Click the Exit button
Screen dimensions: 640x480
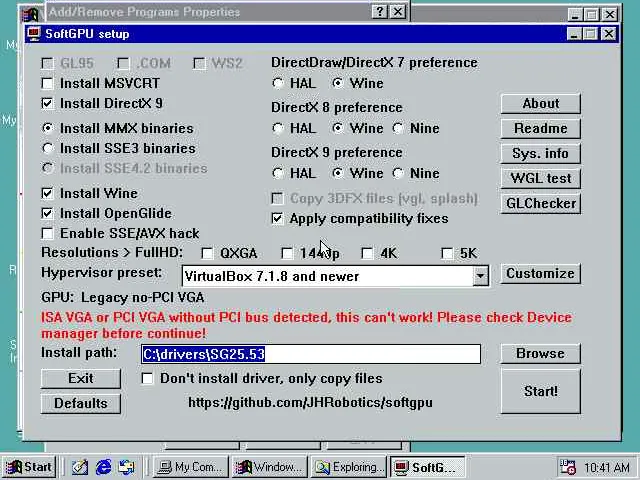[81, 378]
